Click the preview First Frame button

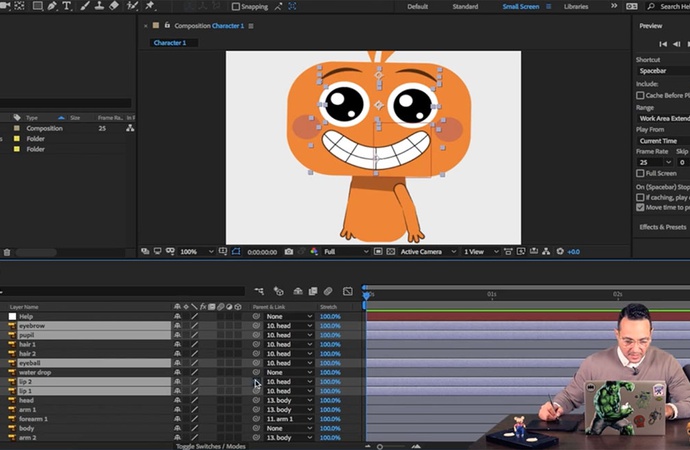[663, 44]
